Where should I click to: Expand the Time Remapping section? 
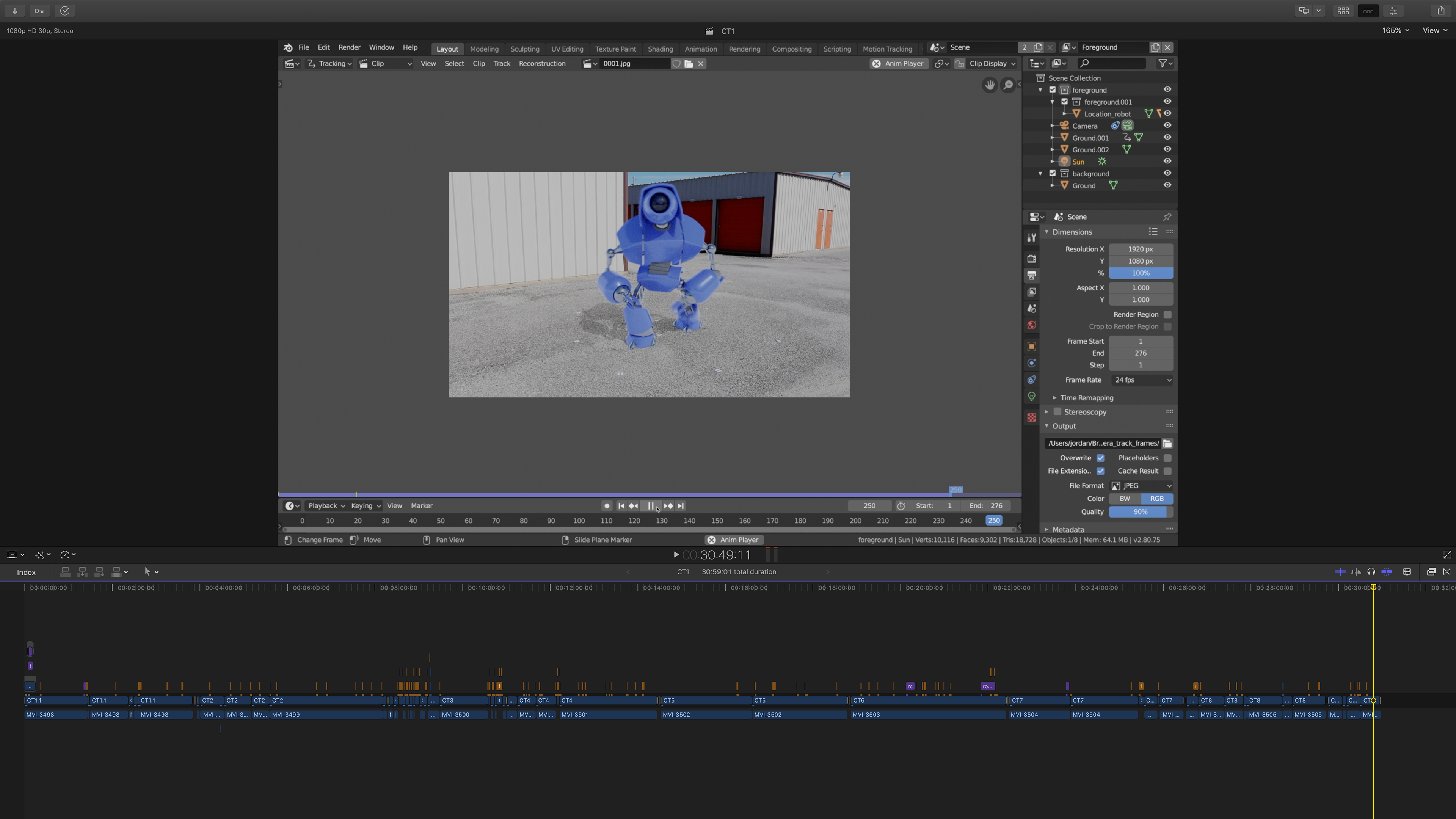click(x=1086, y=398)
